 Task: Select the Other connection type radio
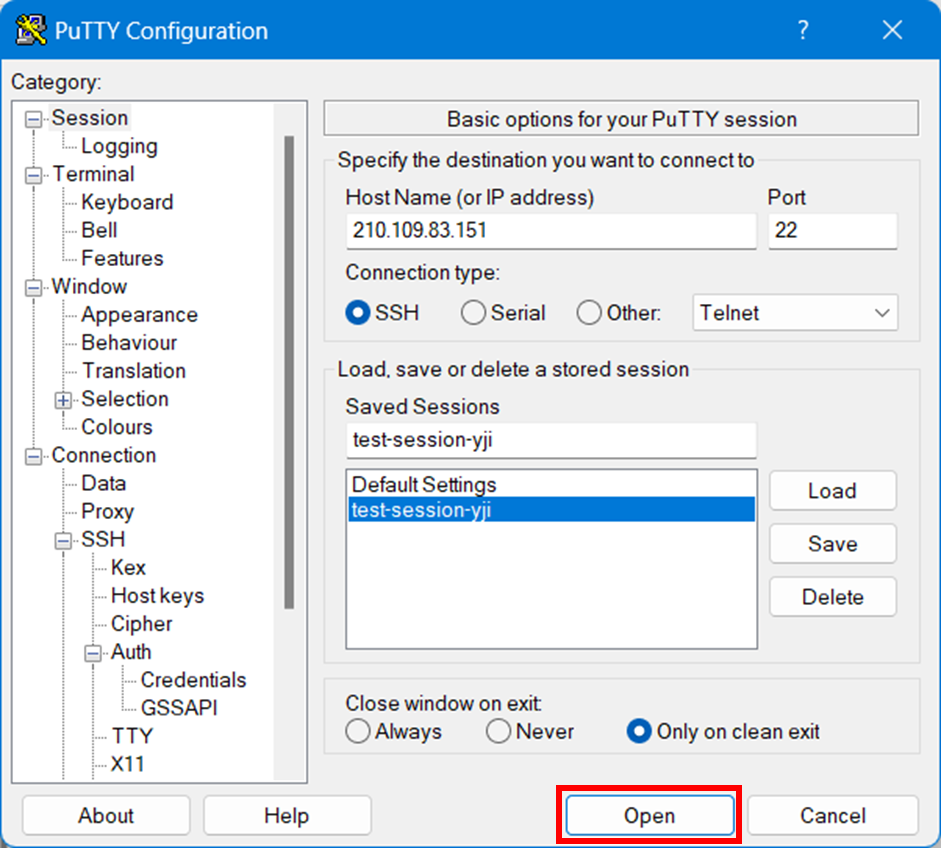point(589,313)
